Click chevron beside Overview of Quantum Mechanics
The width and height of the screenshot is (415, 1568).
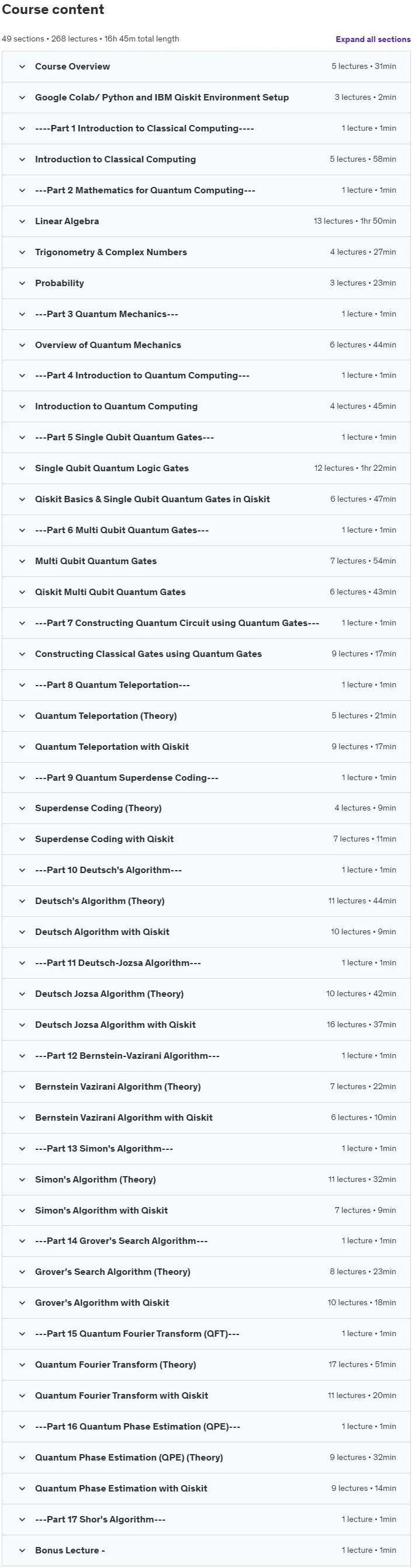[x=22, y=345]
